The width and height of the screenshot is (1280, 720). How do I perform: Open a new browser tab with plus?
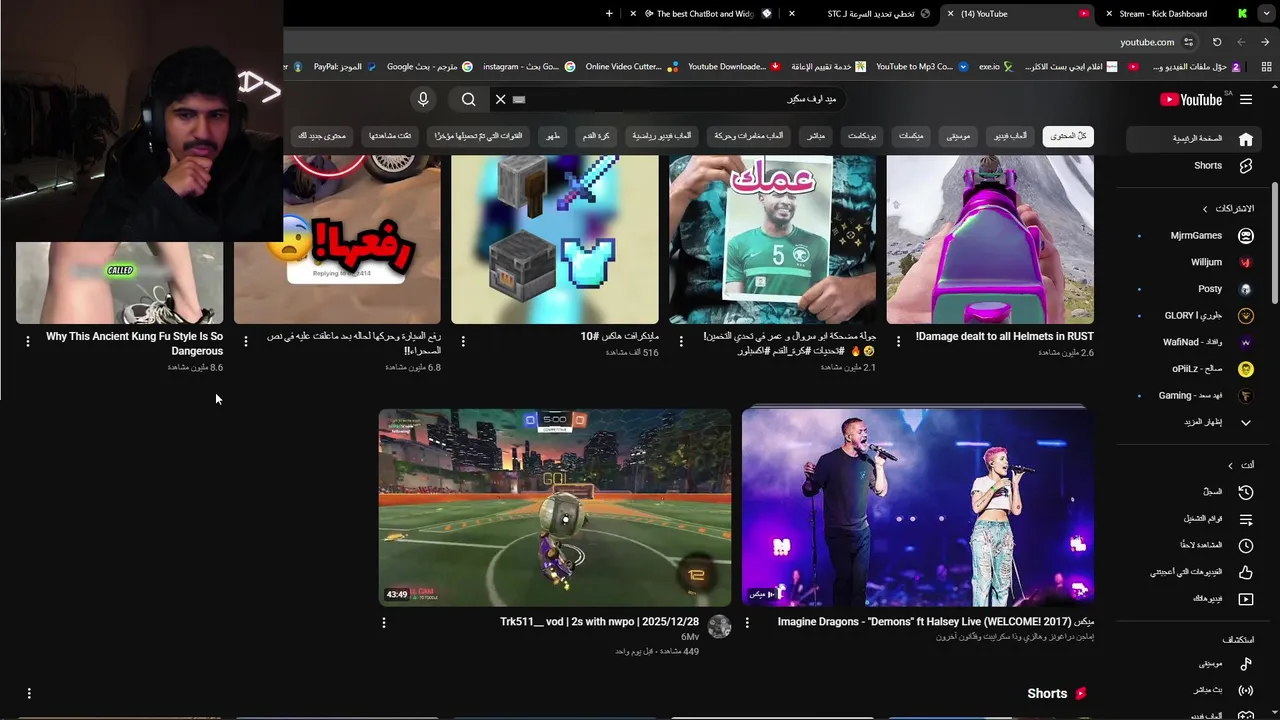[x=610, y=14]
